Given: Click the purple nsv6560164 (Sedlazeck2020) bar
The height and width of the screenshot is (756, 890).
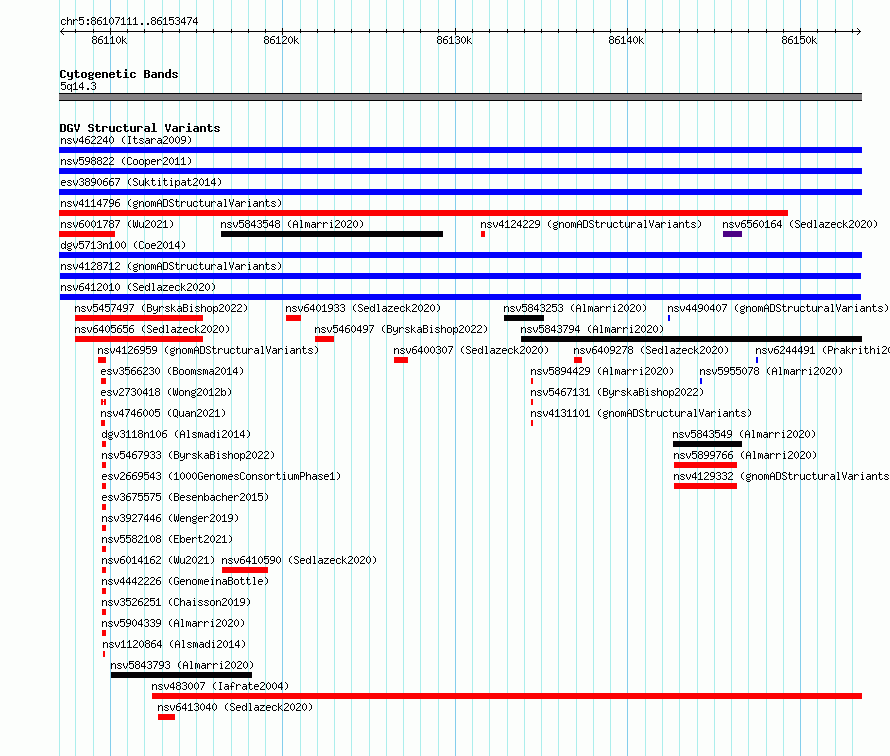Looking at the screenshot, I should 732,234.
